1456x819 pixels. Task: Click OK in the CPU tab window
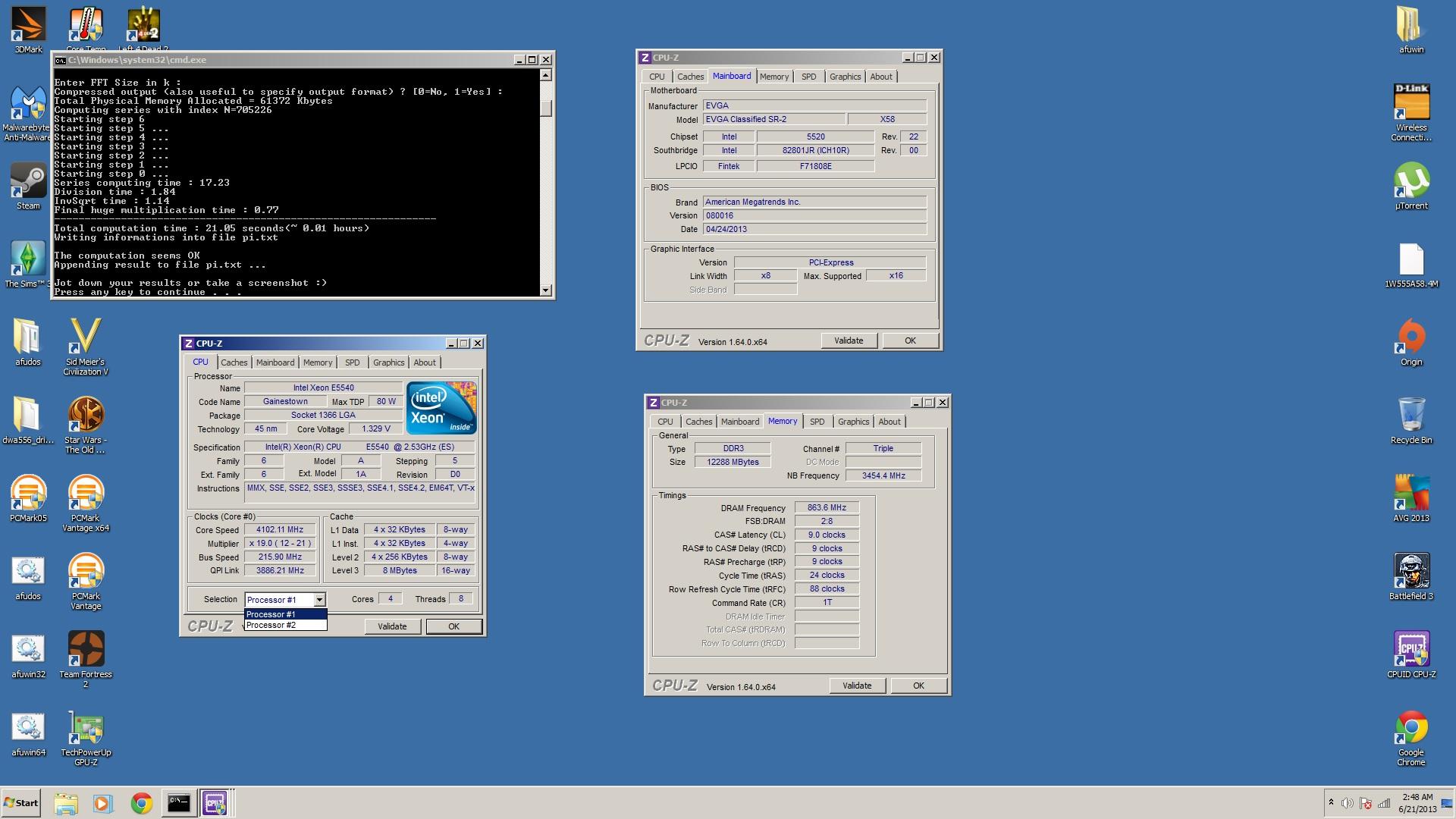click(x=453, y=626)
